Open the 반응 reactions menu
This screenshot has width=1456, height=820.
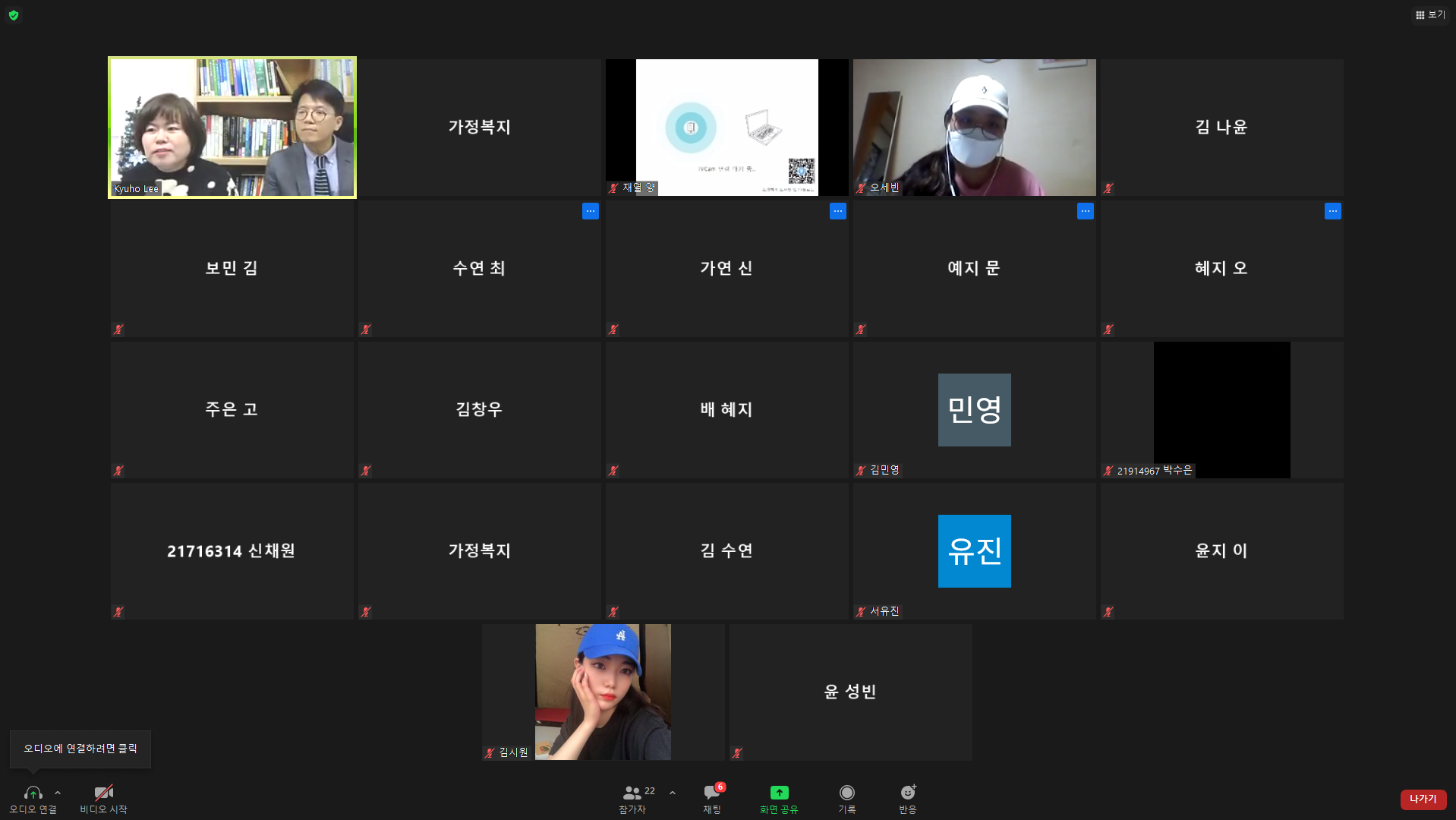907,793
